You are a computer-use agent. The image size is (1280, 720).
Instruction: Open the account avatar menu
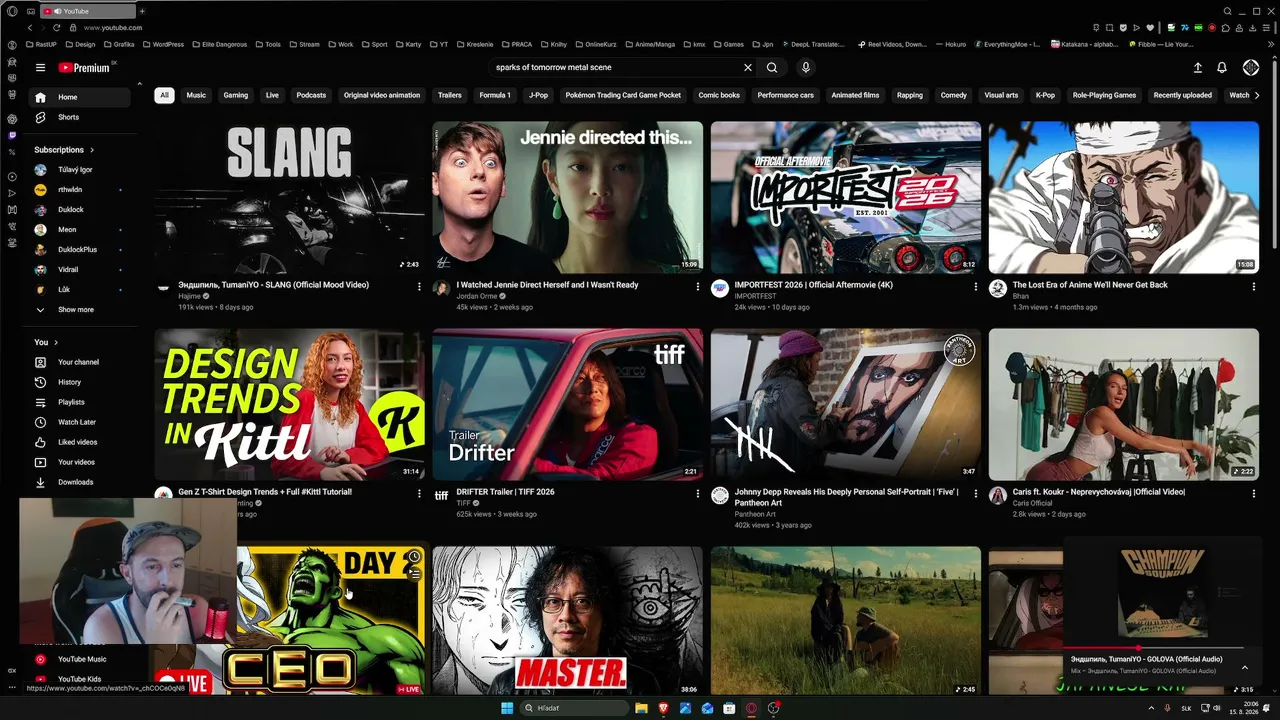point(1251,68)
